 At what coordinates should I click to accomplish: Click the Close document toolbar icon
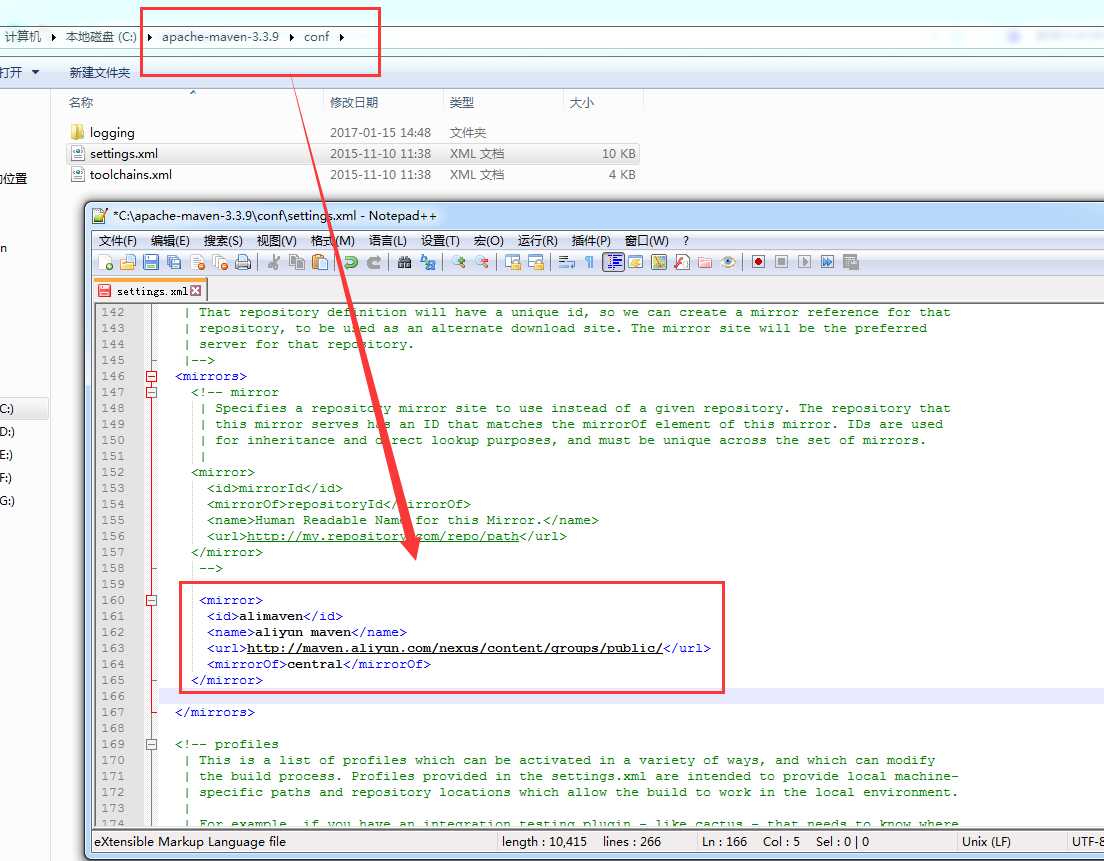[x=197, y=263]
